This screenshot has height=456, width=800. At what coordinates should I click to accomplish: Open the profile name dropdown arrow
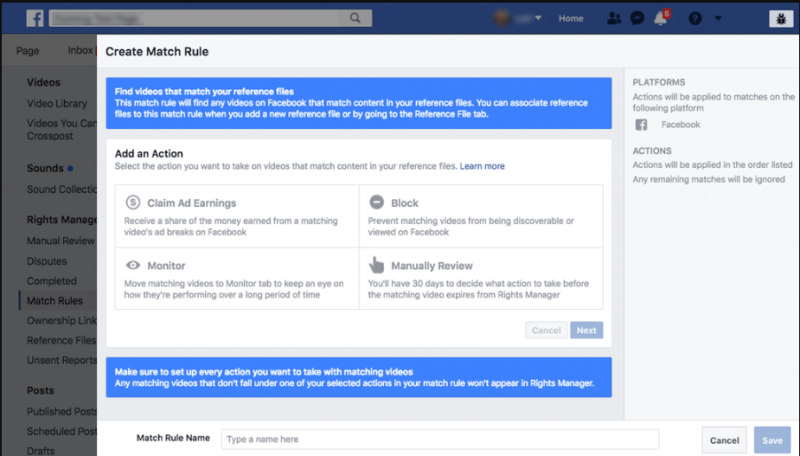[538, 18]
